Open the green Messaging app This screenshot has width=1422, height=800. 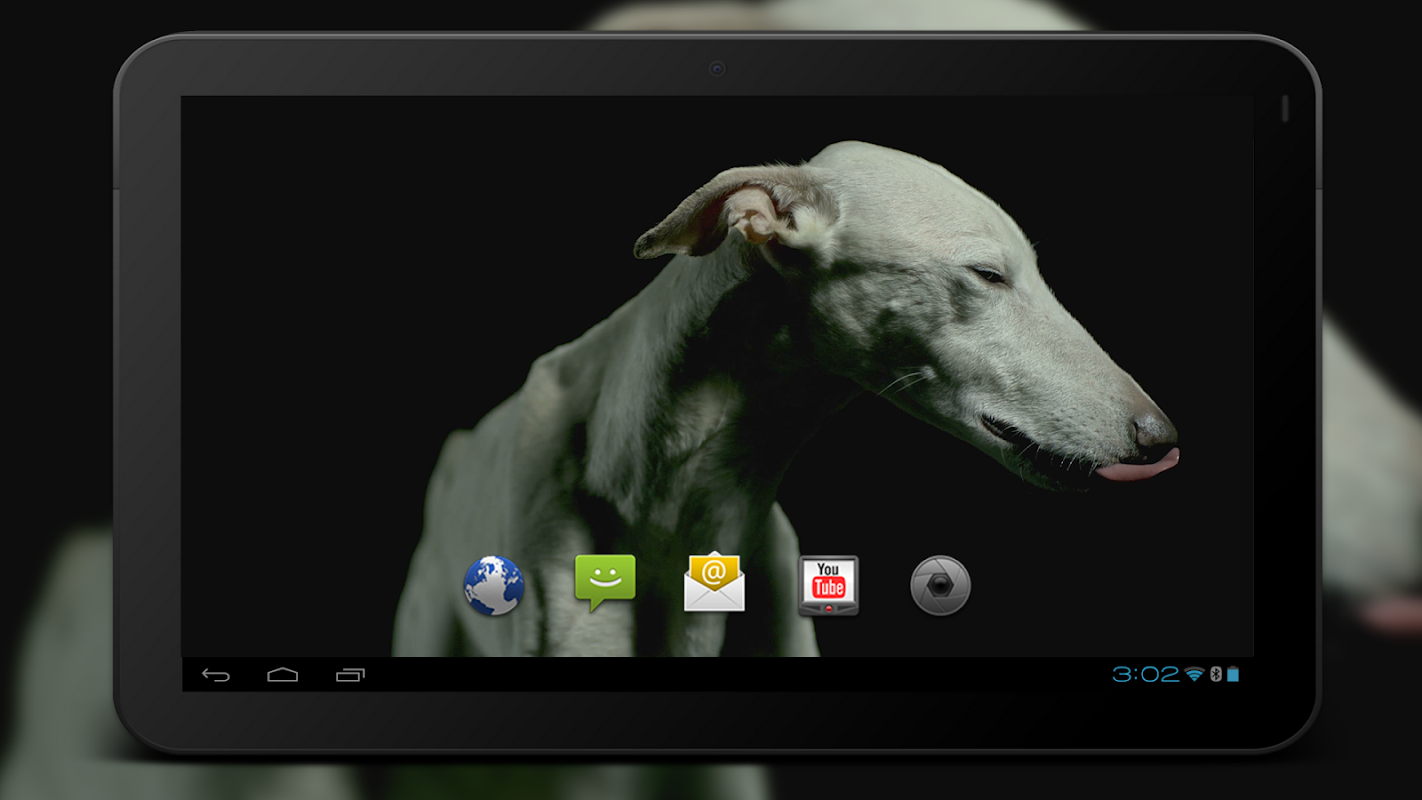pos(605,583)
